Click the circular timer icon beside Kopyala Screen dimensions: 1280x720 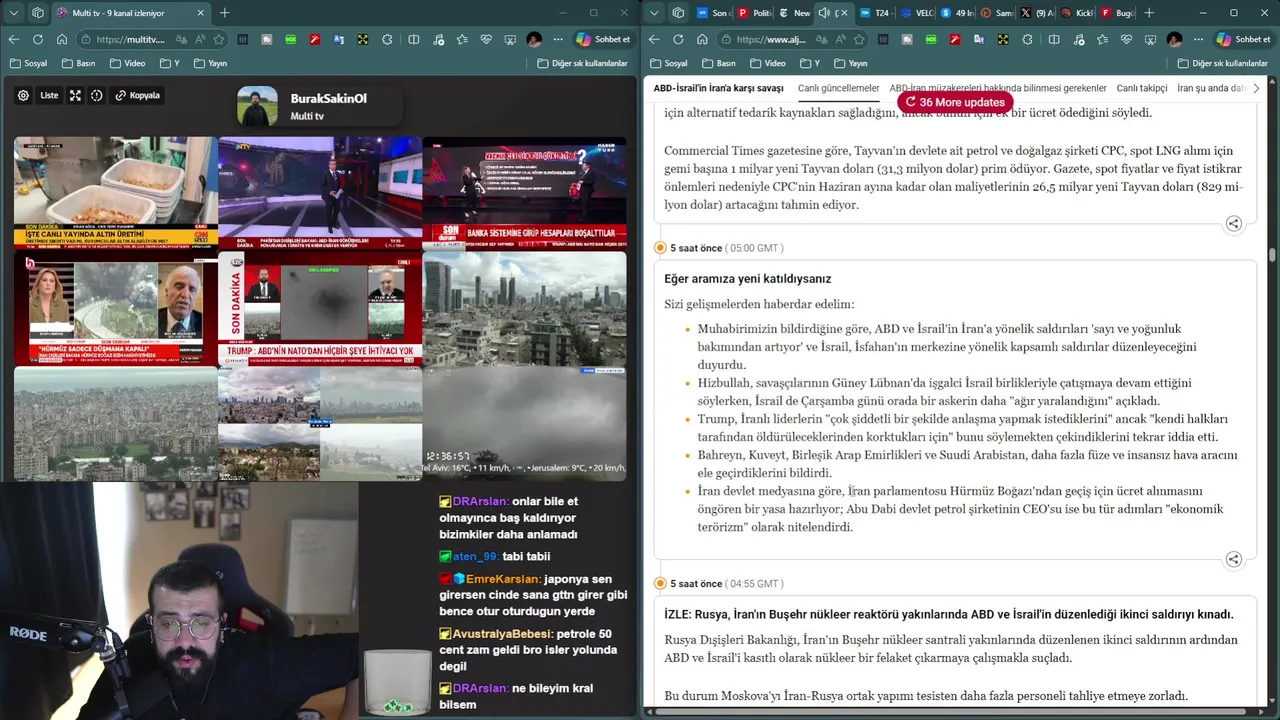click(x=97, y=96)
